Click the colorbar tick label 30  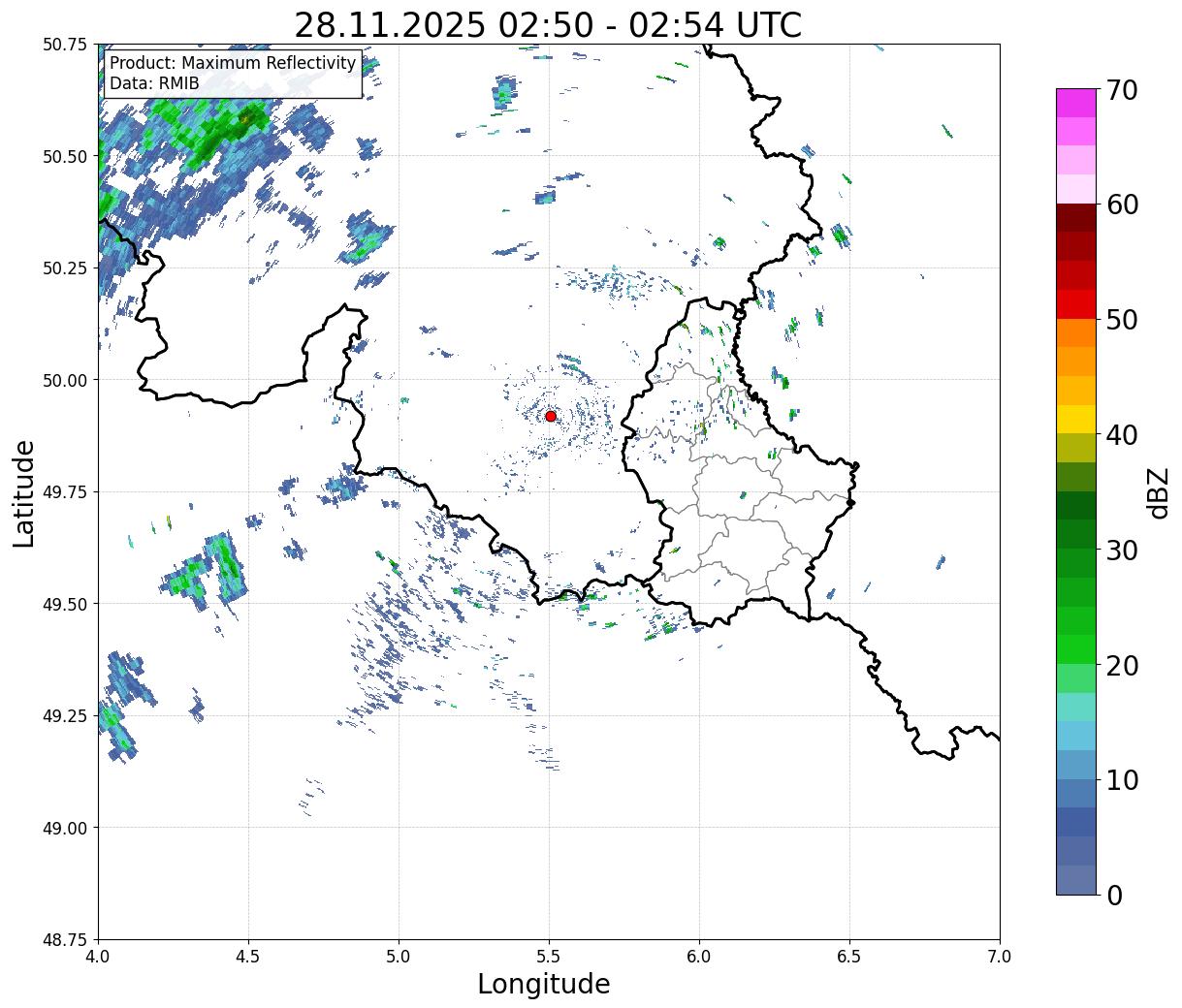1121,551
